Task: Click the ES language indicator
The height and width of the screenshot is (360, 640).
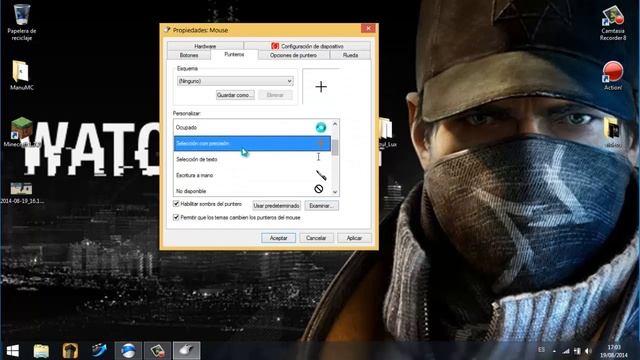Action: 541,350
